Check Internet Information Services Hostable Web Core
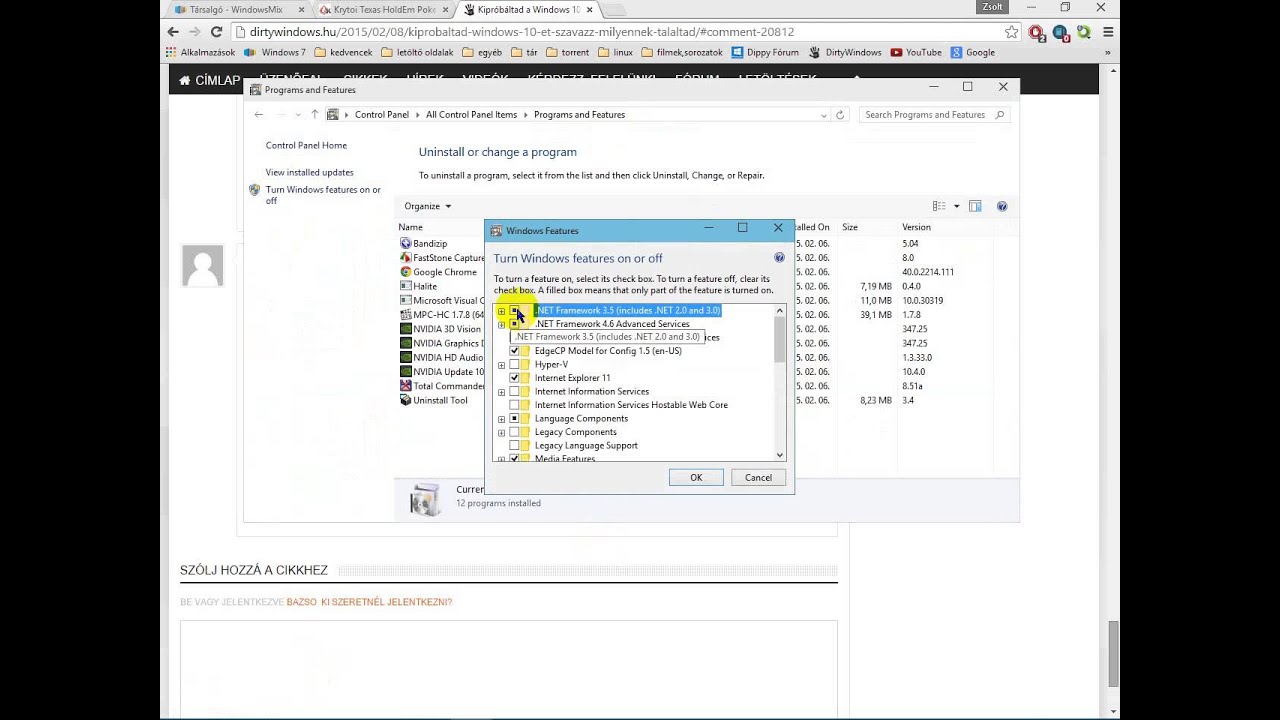The height and width of the screenshot is (720, 1280). point(515,405)
